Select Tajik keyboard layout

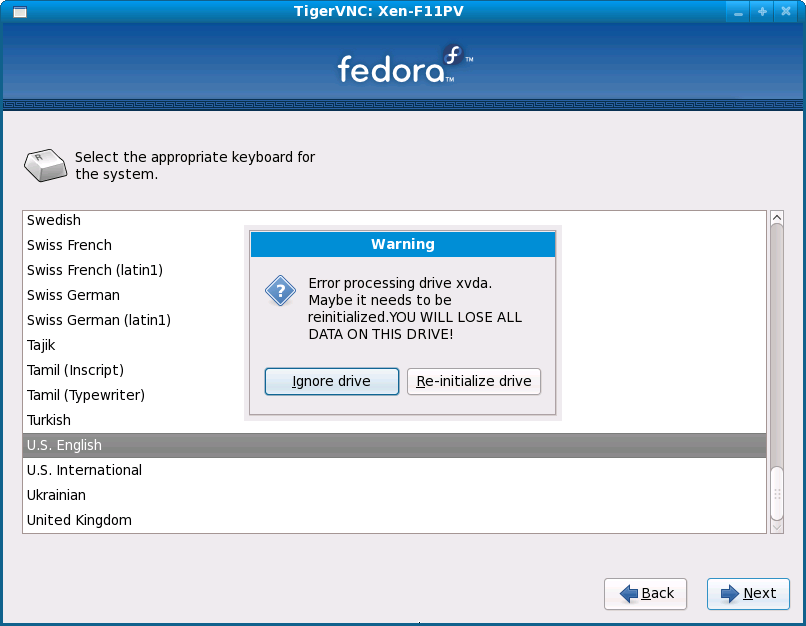[41, 345]
